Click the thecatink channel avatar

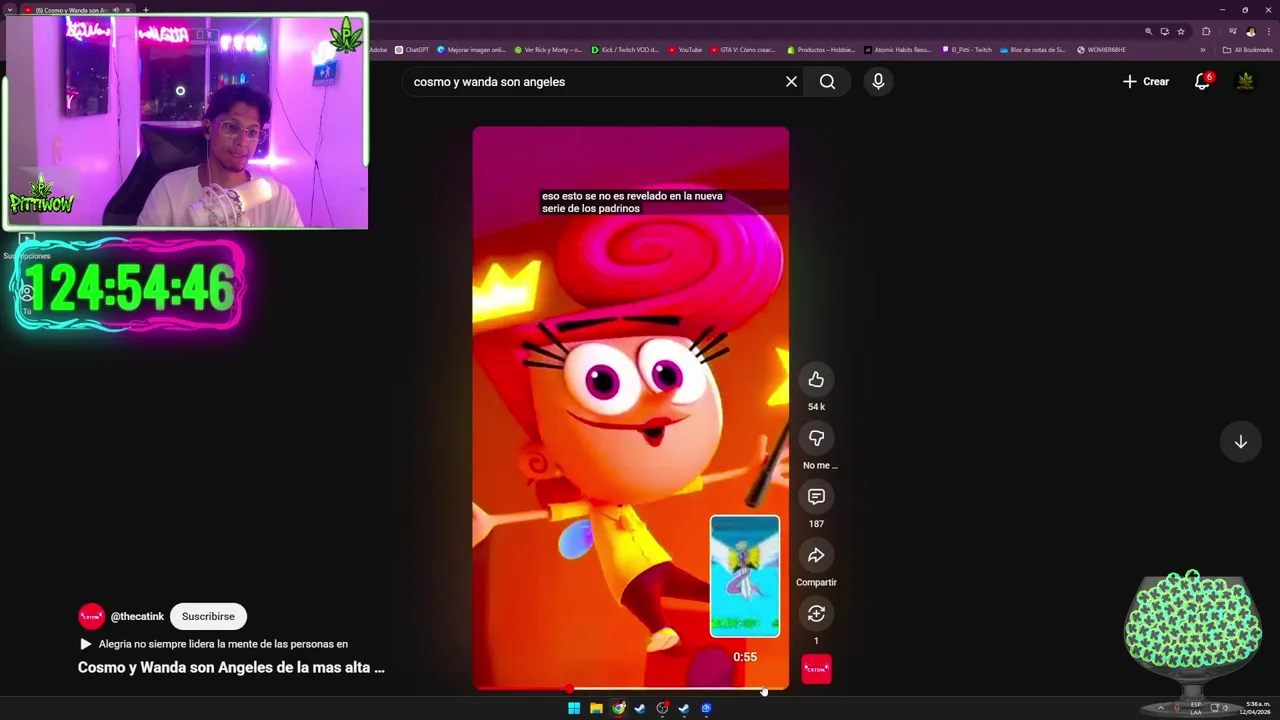point(91,617)
